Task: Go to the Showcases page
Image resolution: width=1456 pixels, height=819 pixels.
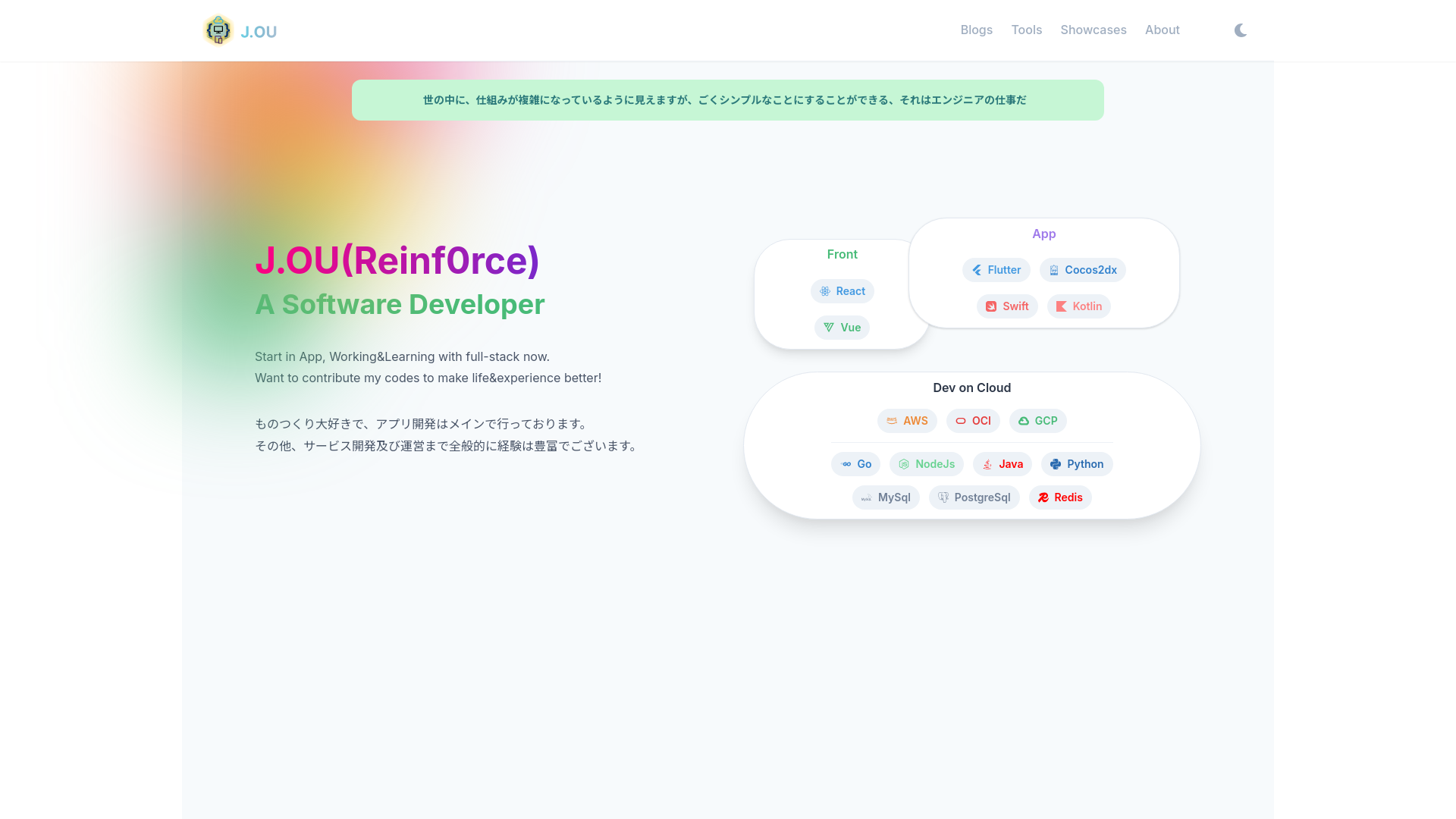Action: coord(1093,30)
